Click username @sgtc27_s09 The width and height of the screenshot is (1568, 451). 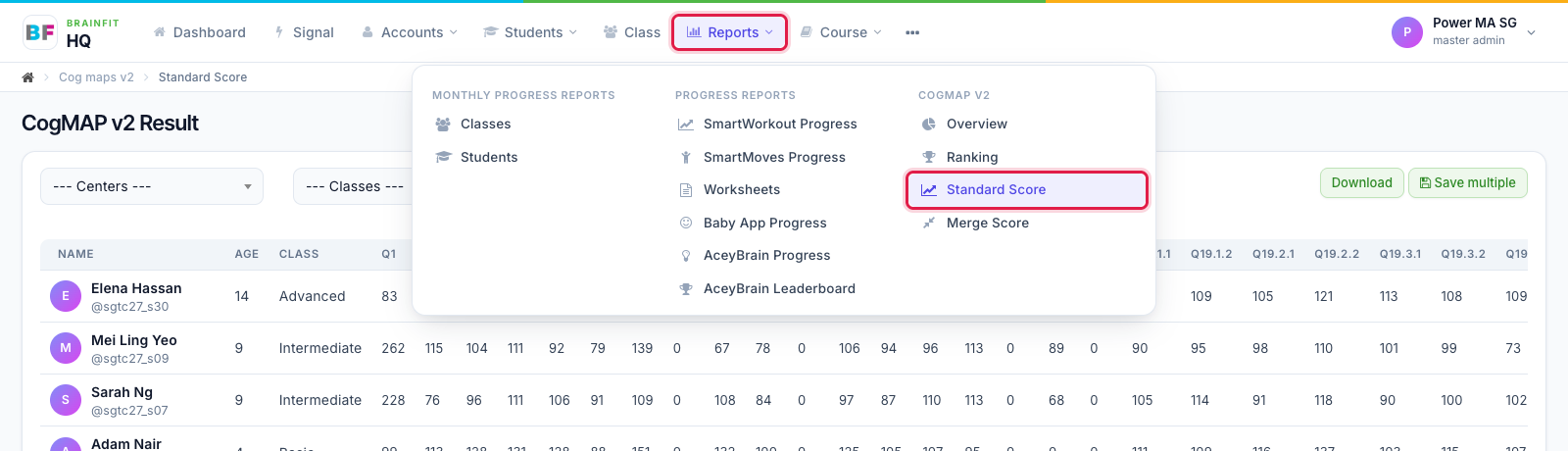(129, 359)
